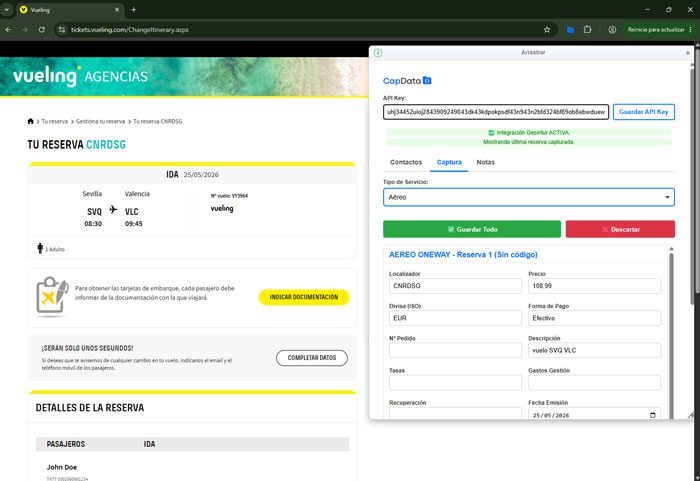Click the INDICAR DOCUMENTACIÓN button

pyautogui.click(x=304, y=297)
